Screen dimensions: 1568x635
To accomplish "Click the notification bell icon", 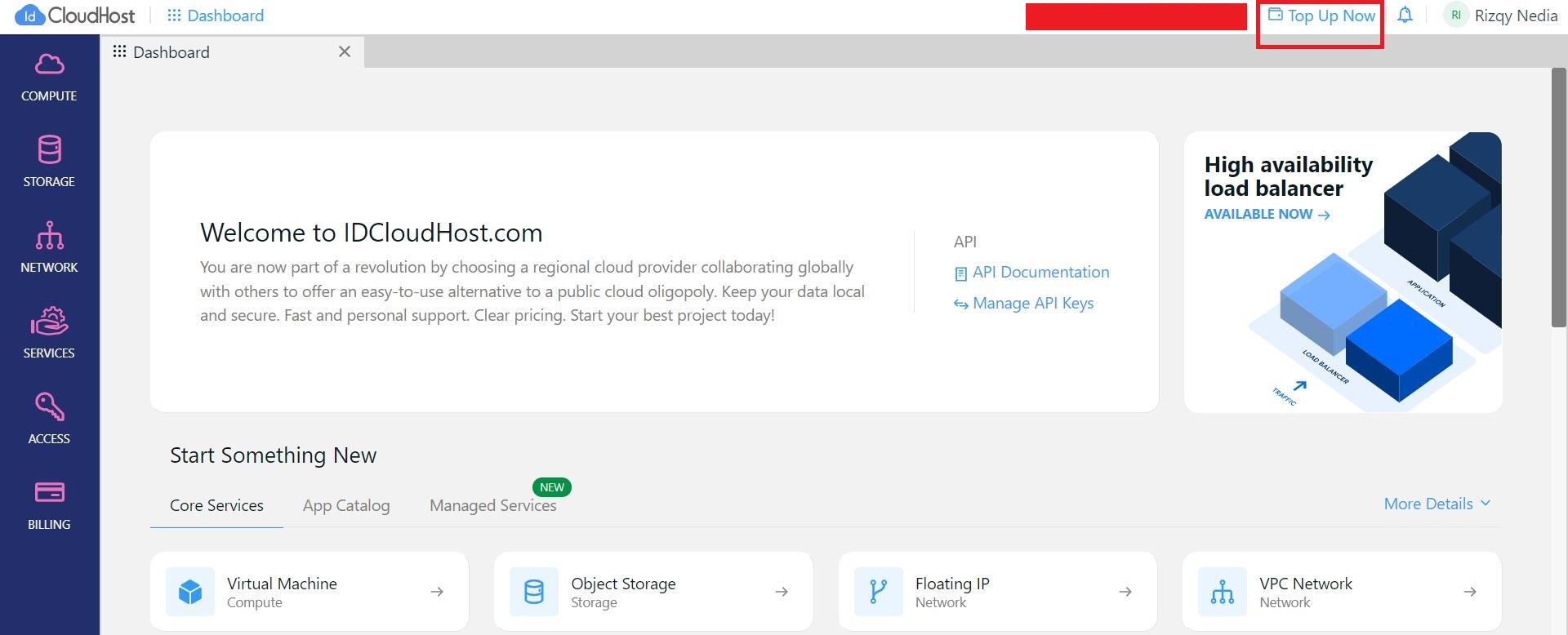I will click(x=1405, y=16).
